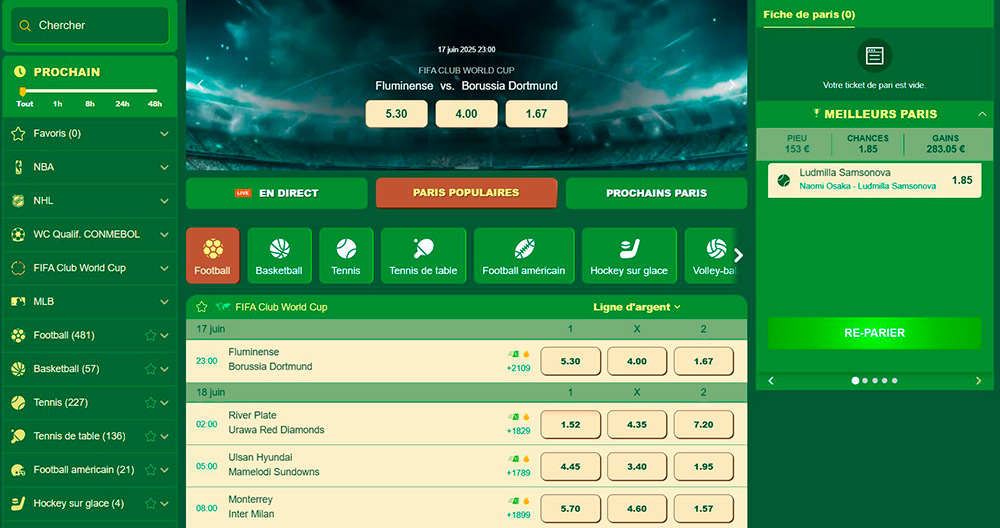
Task: Open the Ligne d'argent dropdown
Action: pyautogui.click(x=636, y=307)
